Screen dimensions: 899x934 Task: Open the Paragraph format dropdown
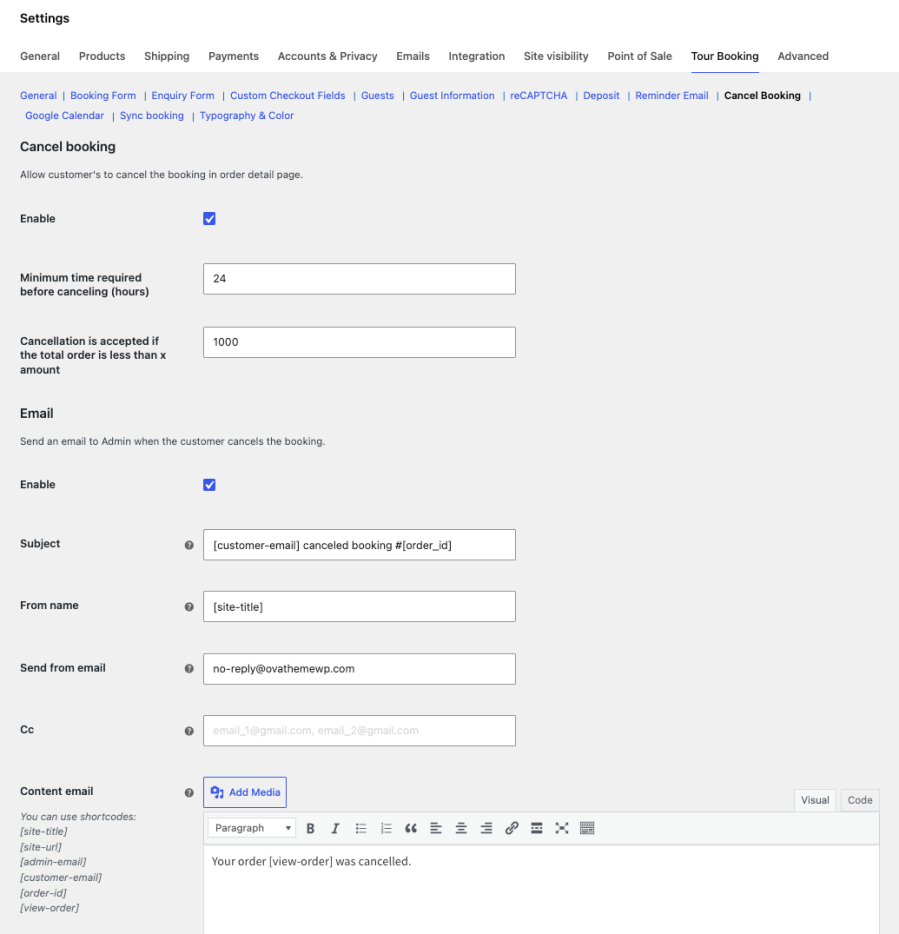(x=252, y=828)
